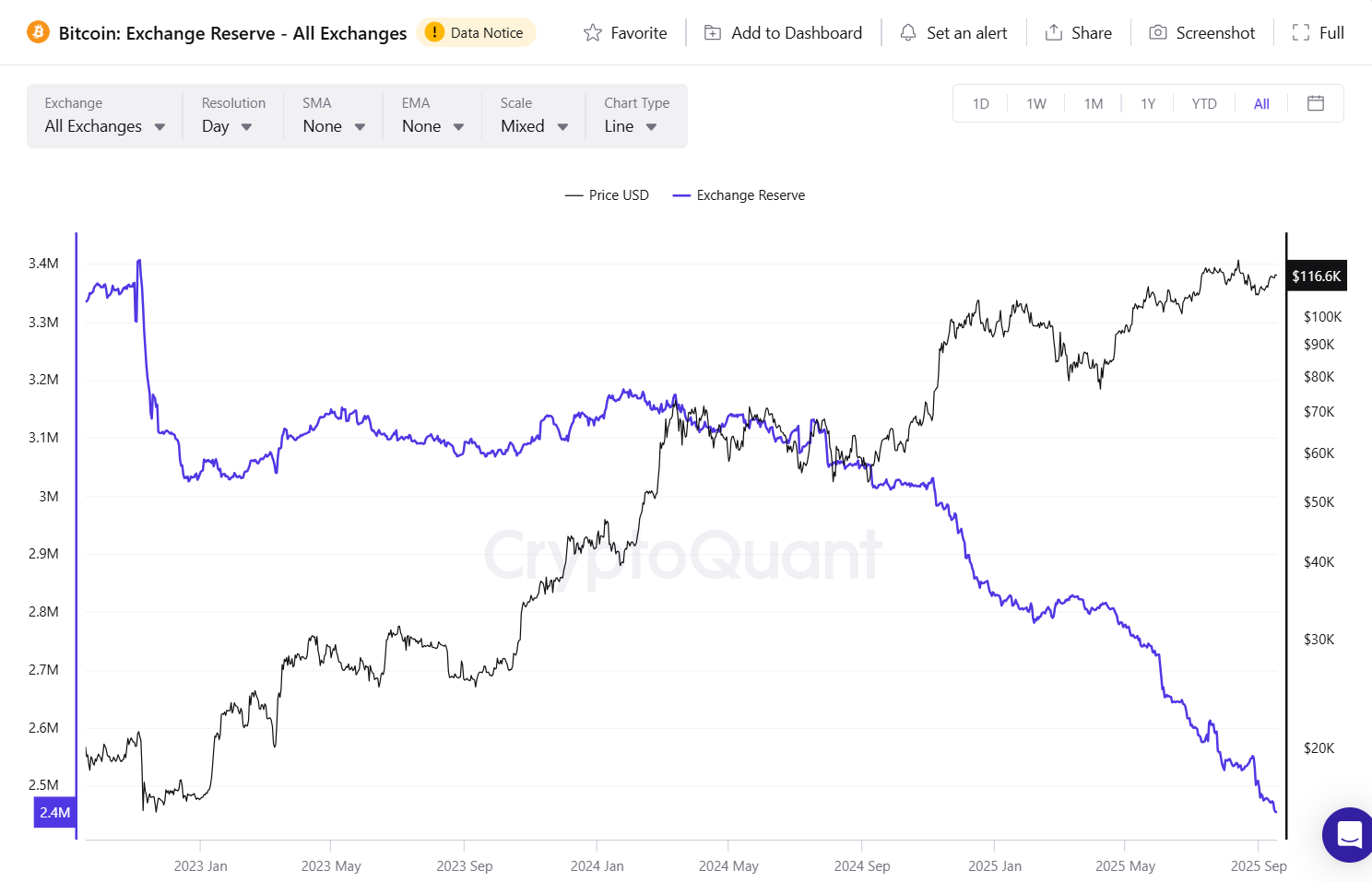
Task: Click the Favorite star icon
Action: tap(593, 33)
